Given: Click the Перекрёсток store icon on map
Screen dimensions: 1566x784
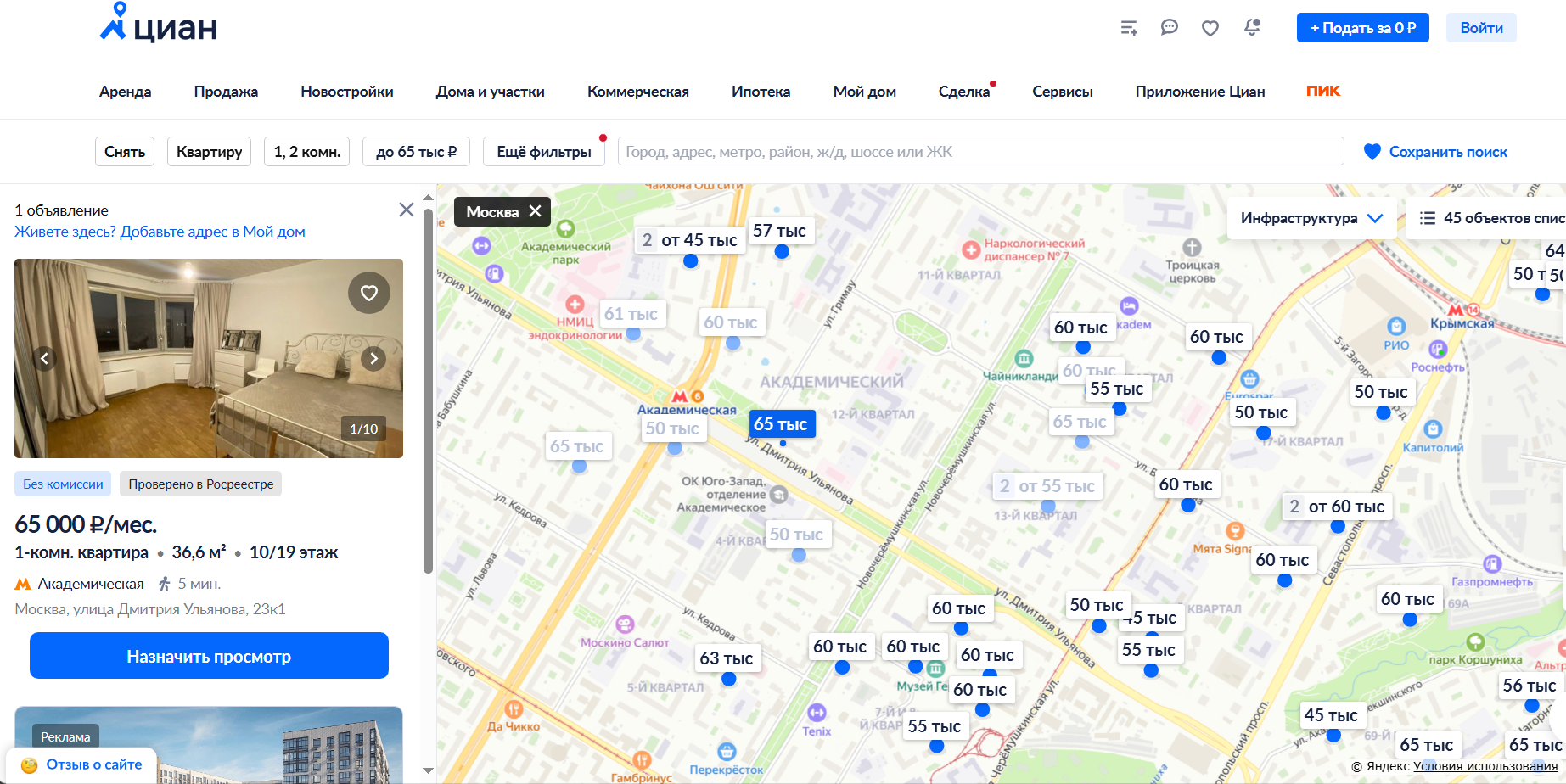Looking at the screenshot, I should click(727, 752).
